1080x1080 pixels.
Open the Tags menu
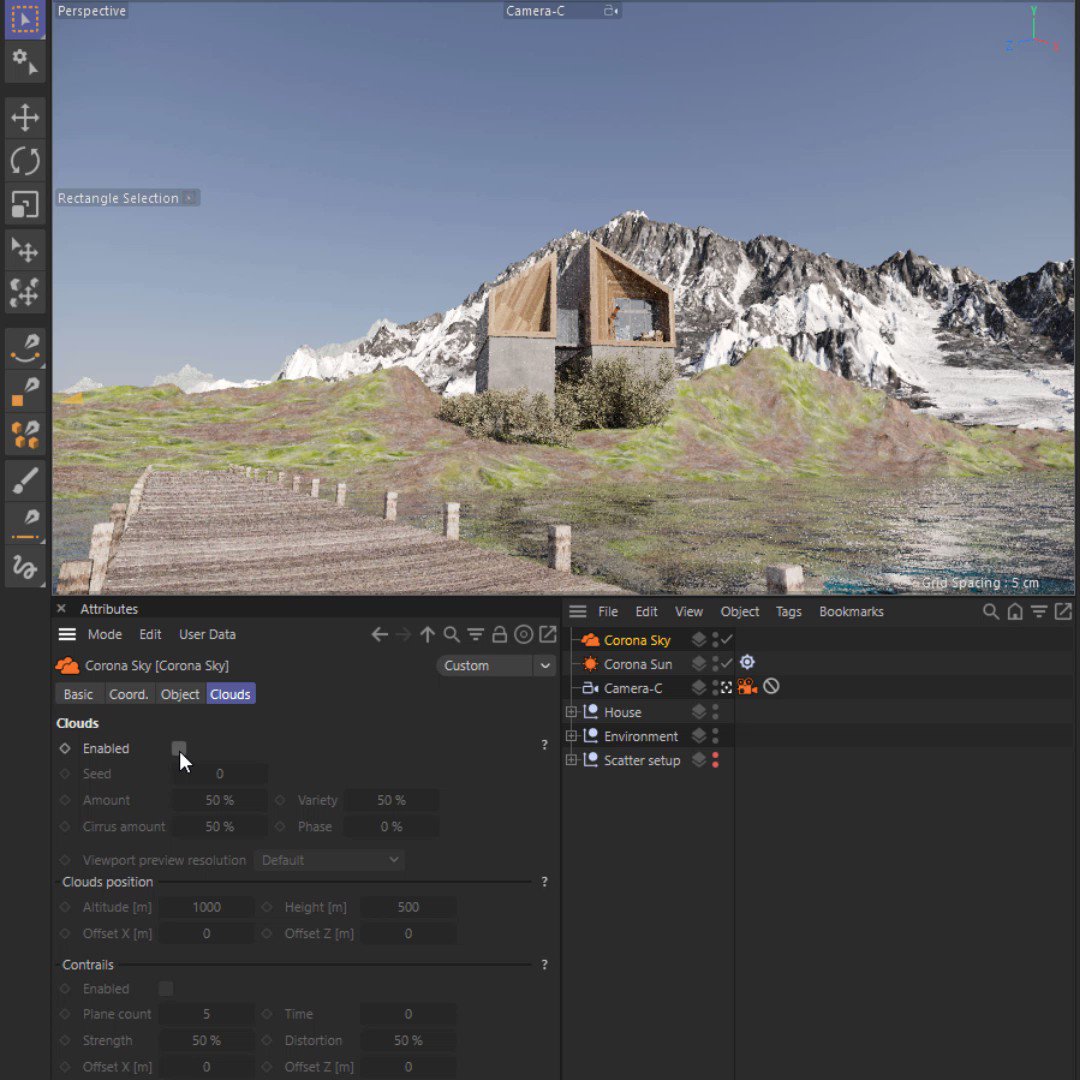(788, 611)
